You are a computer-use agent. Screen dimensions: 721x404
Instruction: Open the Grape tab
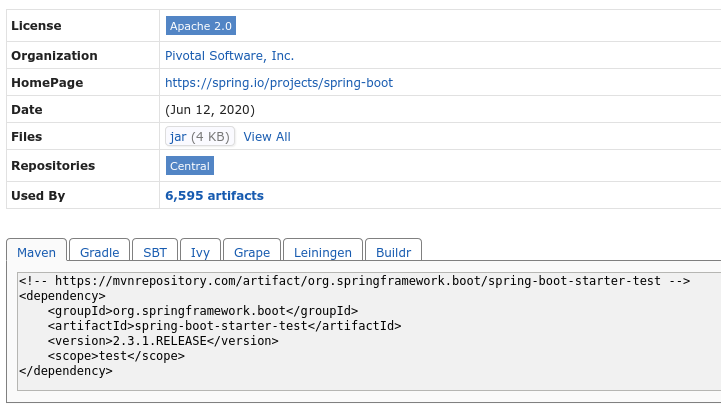252,252
